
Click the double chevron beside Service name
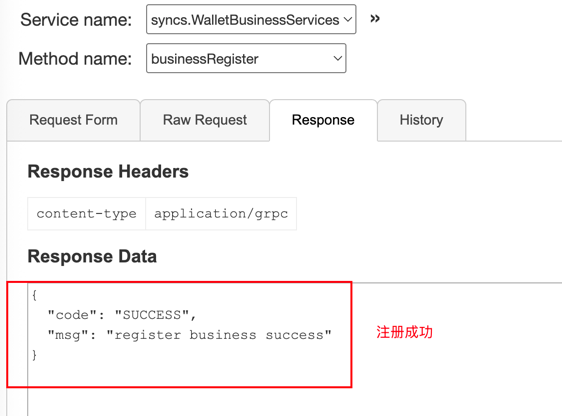[375, 19]
